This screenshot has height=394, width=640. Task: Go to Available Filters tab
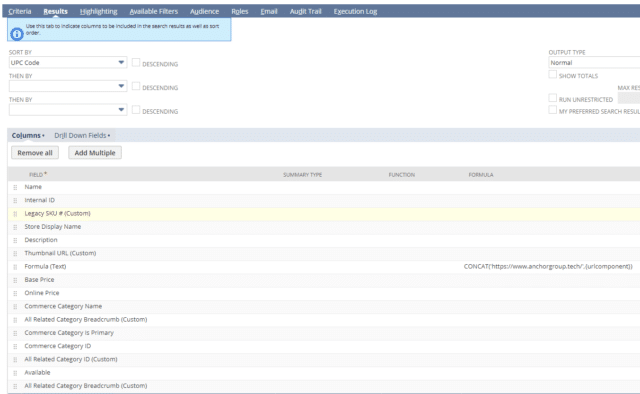pyautogui.click(x=153, y=11)
